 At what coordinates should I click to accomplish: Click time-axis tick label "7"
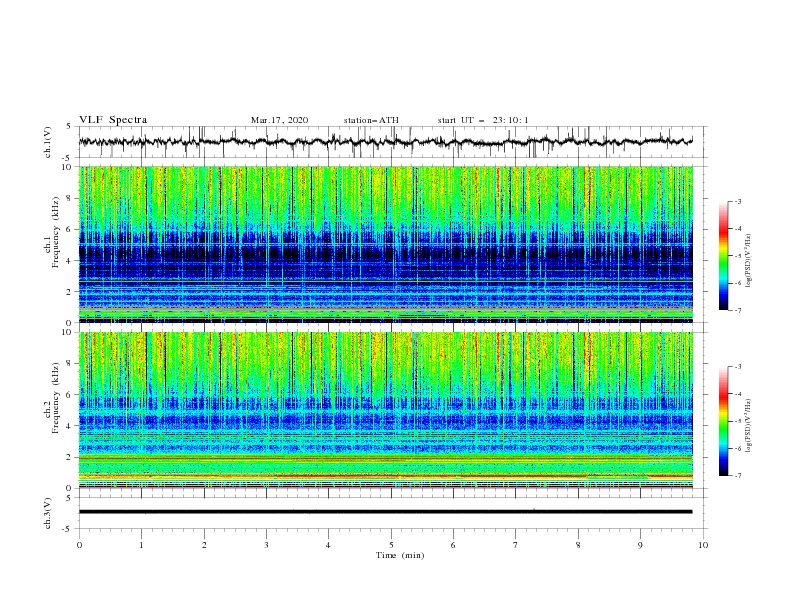[516, 545]
